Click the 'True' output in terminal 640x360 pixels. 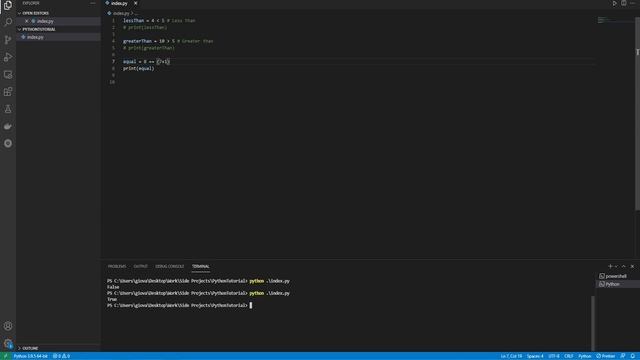coord(112,299)
